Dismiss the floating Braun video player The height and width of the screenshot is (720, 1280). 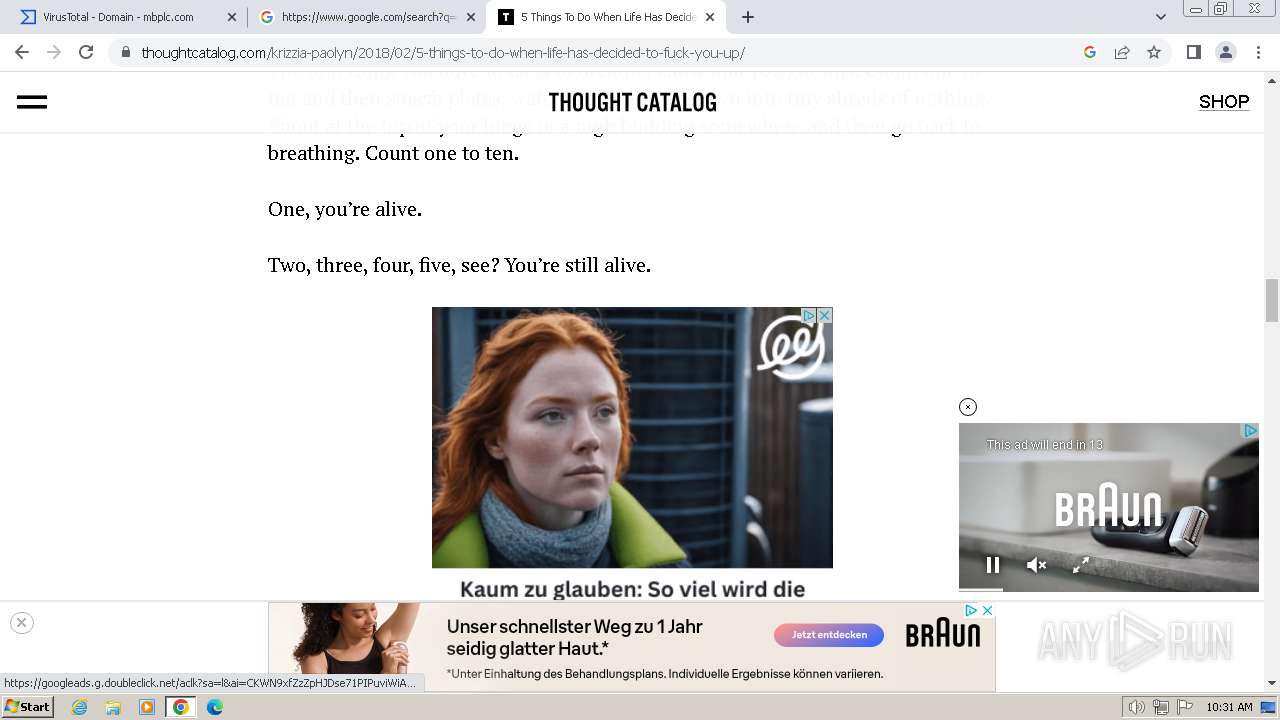tap(967, 407)
